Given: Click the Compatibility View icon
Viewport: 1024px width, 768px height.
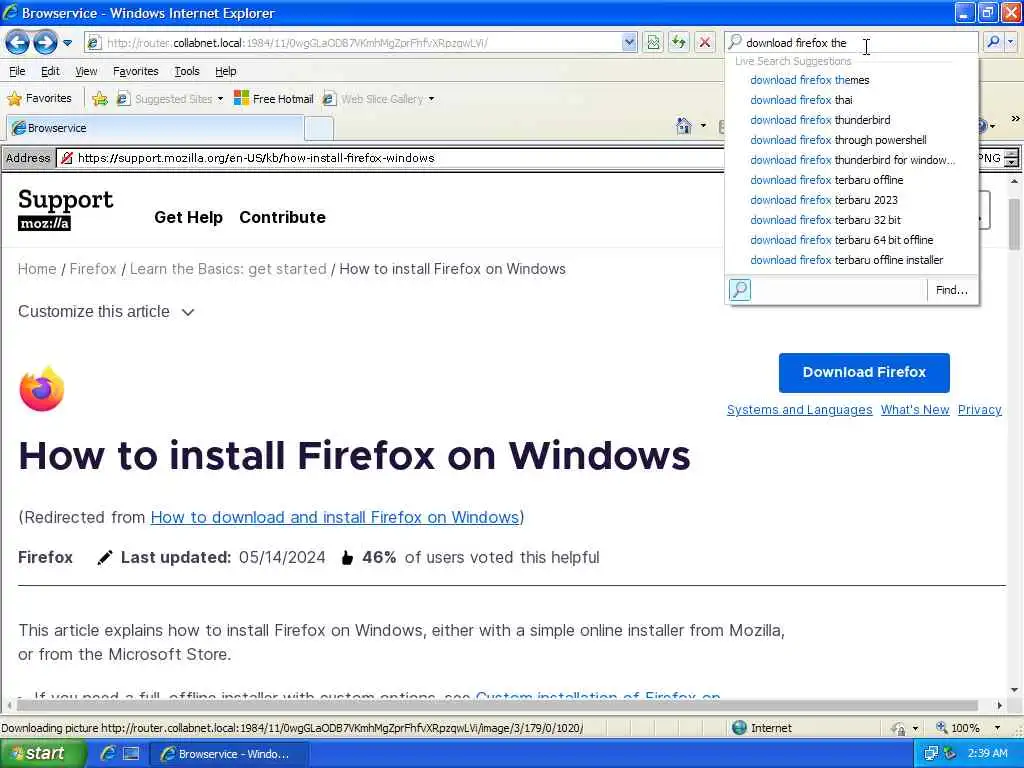Looking at the screenshot, I should [x=653, y=43].
